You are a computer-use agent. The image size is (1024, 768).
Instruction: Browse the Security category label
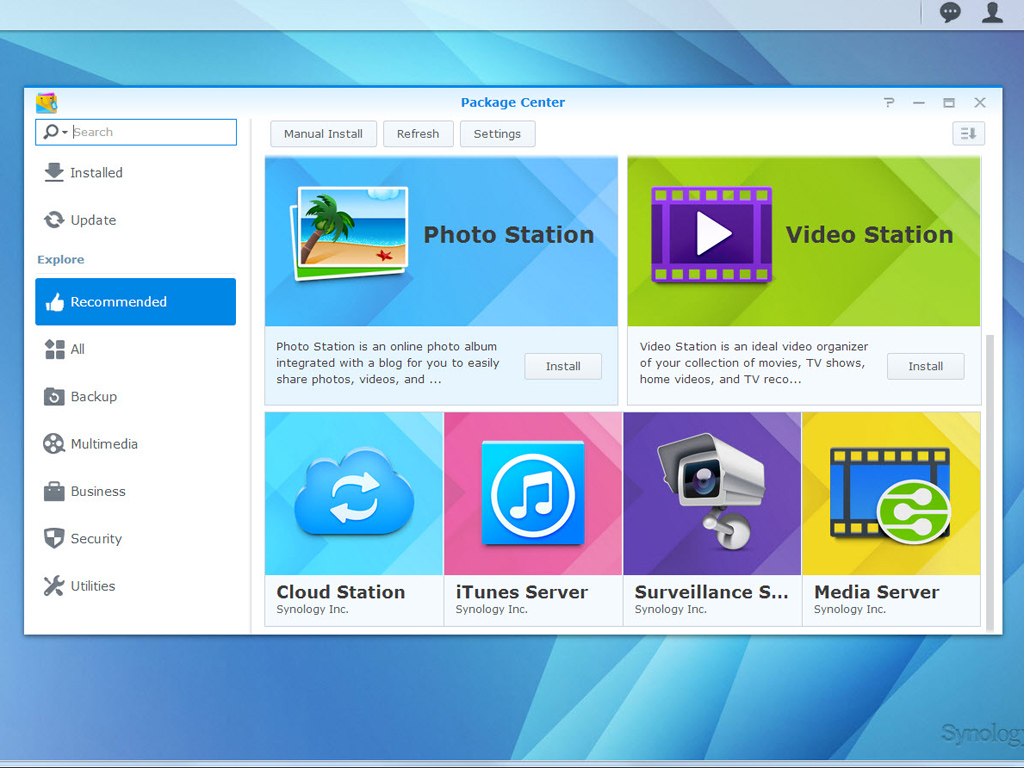click(96, 539)
